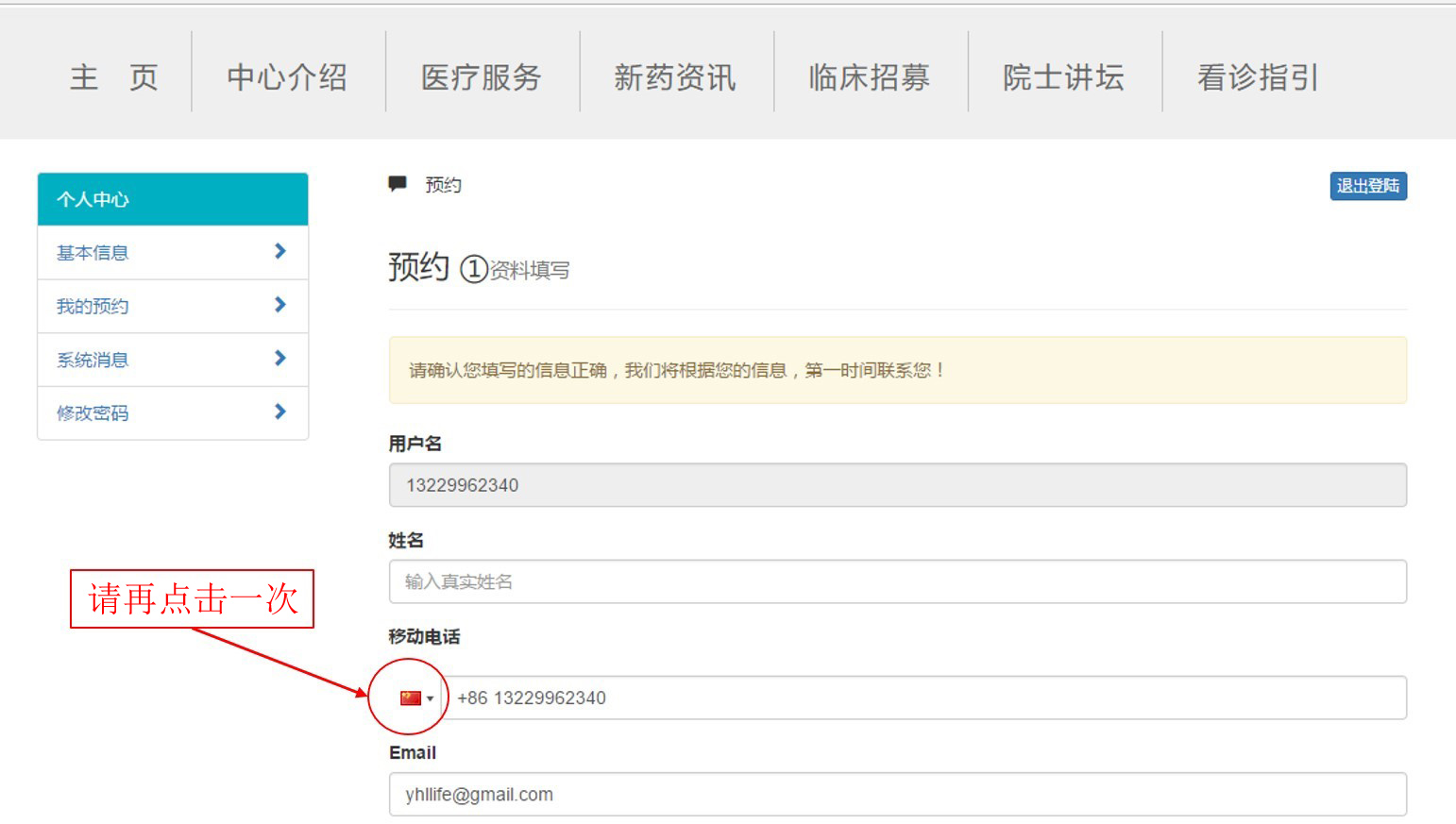Open the China flag country code dropdown

tap(416, 698)
